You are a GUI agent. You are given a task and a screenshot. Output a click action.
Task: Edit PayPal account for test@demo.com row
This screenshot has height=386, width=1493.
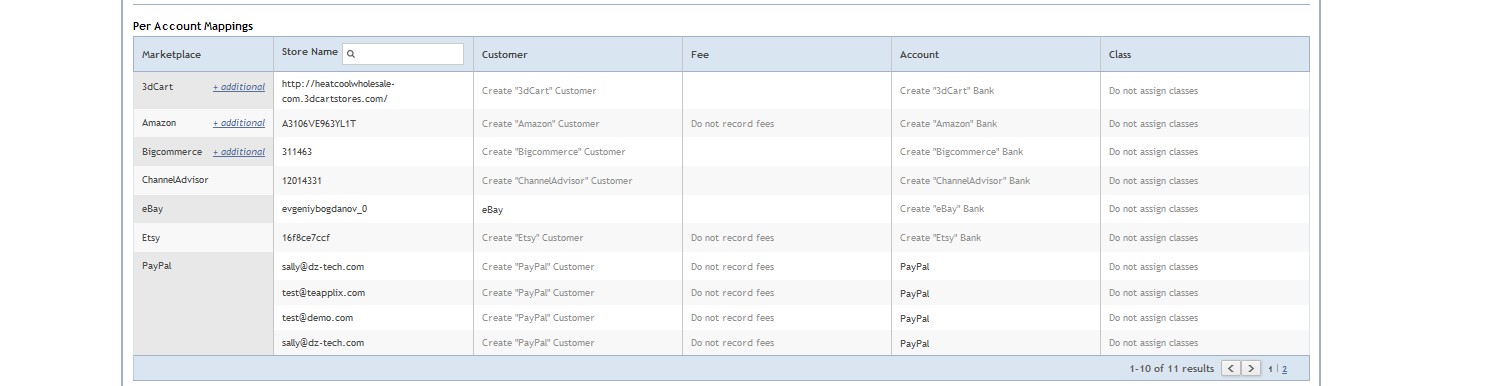click(x=915, y=319)
